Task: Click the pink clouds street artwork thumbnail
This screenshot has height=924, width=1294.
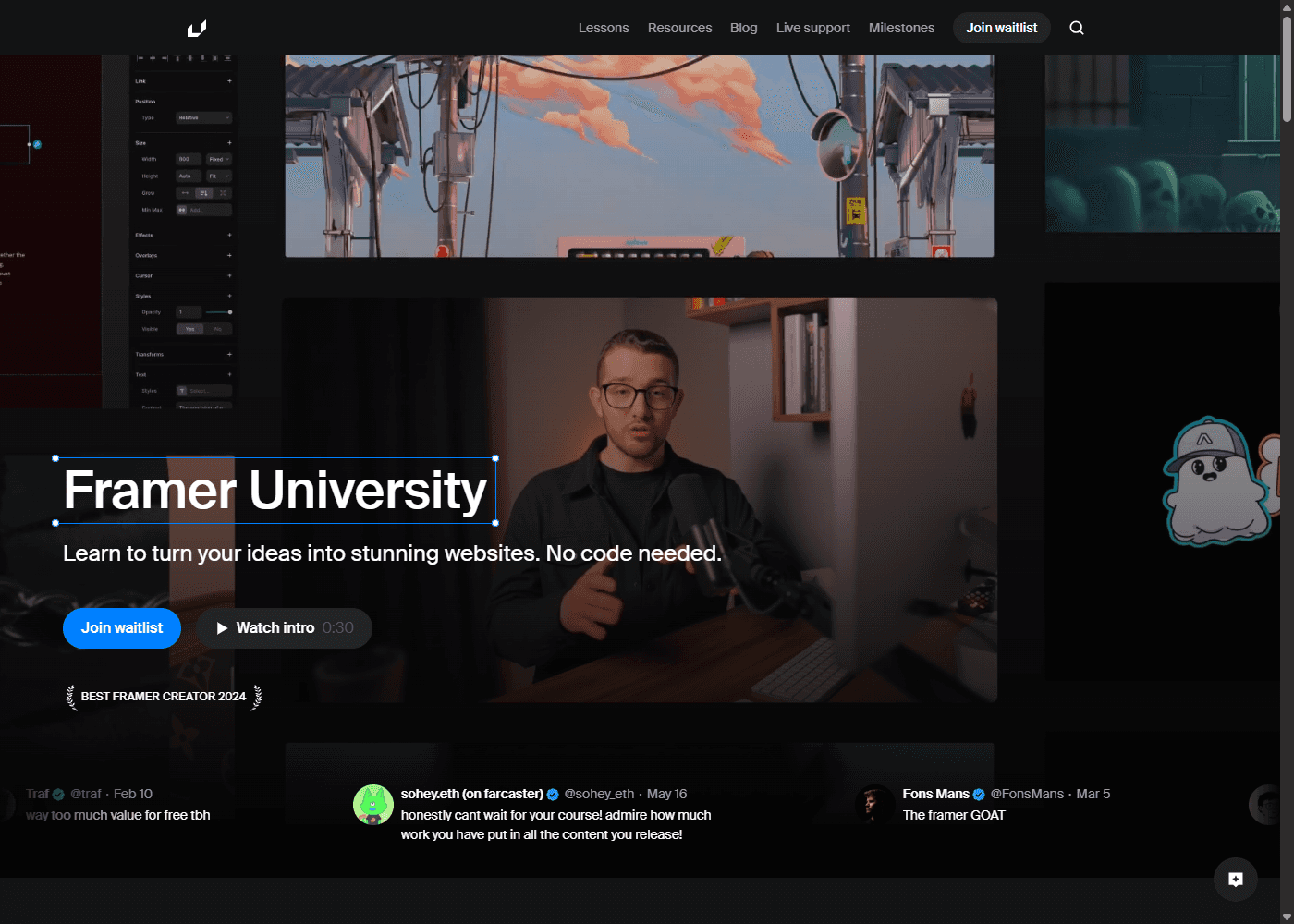Action: (x=640, y=156)
